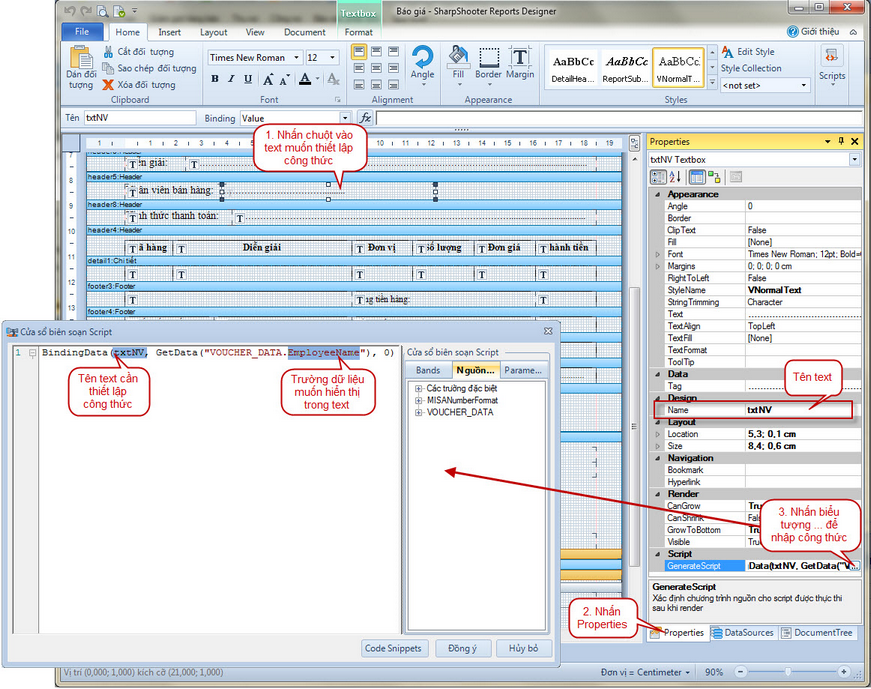Image resolution: width=871 pixels, height=689 pixels.
Task: Apply font color with the A swatch
Action: [305, 79]
